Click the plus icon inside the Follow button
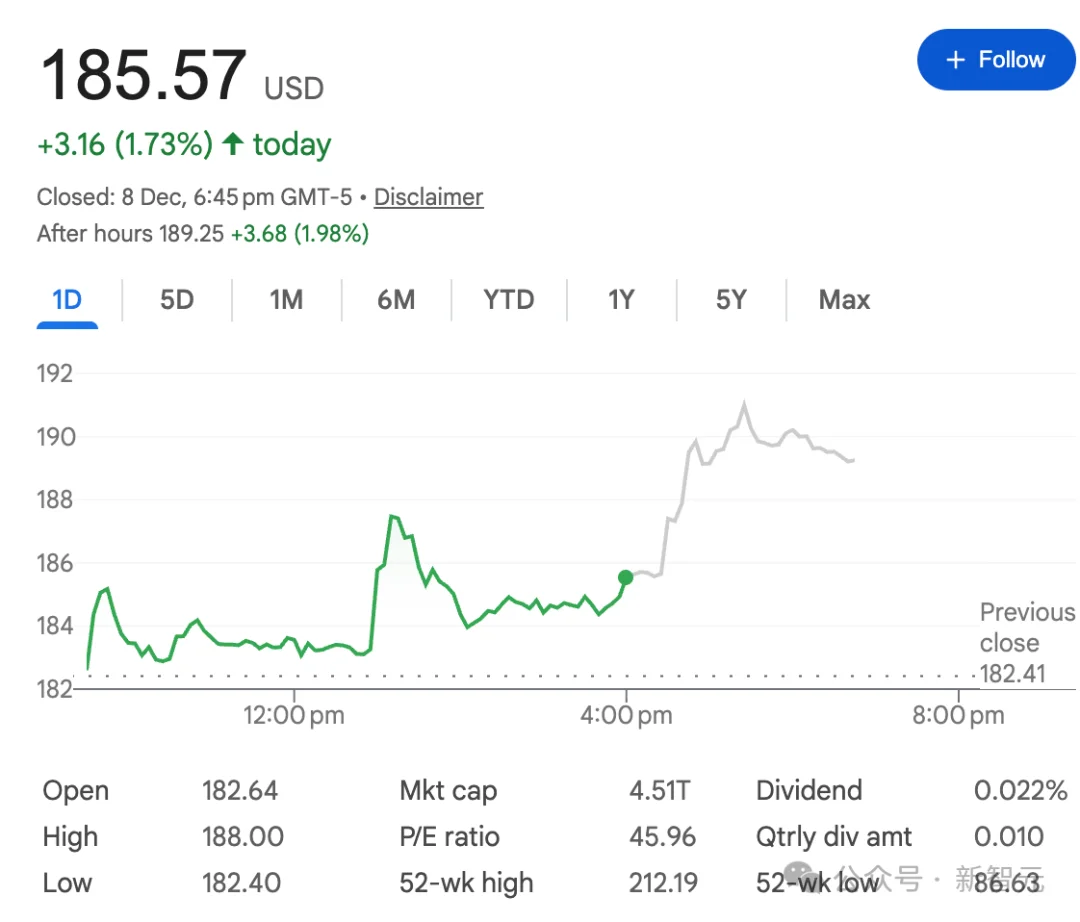Image resolution: width=1080 pixels, height=922 pixels. pos(955,59)
